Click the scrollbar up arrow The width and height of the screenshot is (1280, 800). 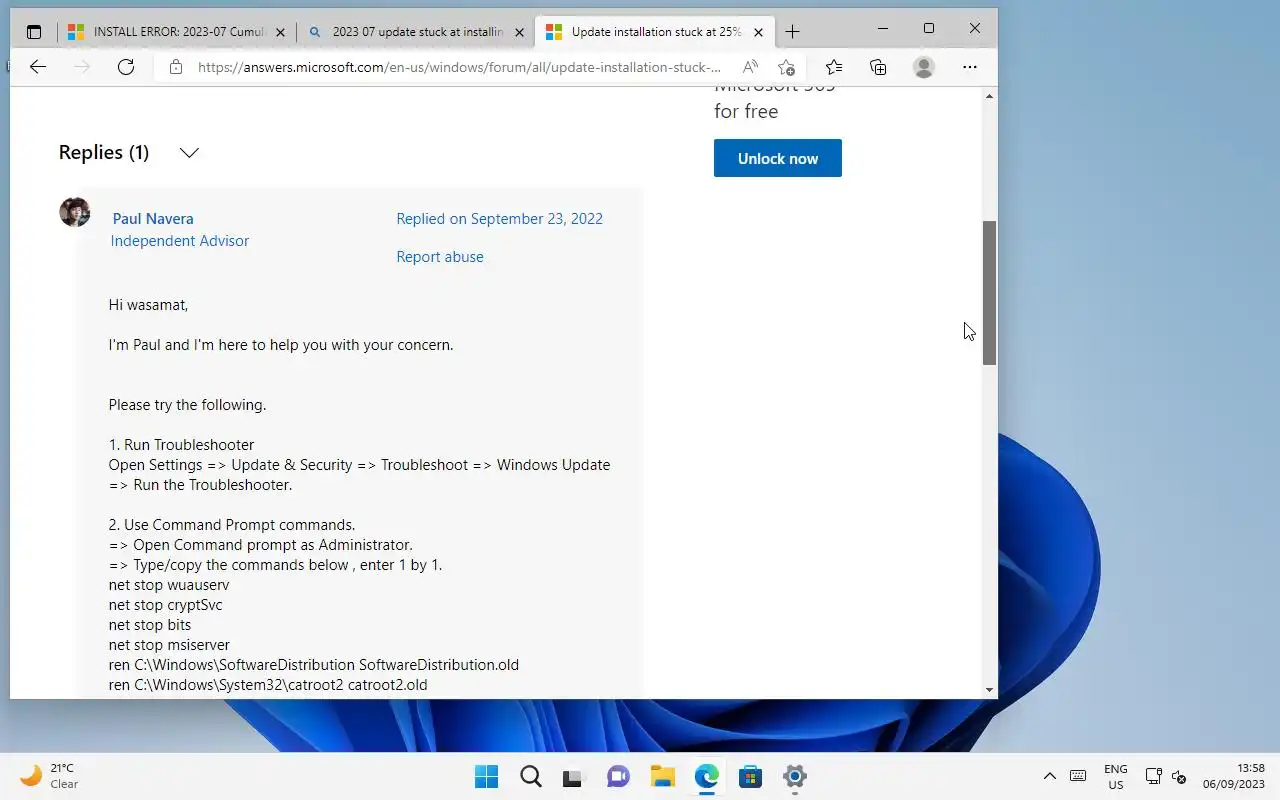990,96
